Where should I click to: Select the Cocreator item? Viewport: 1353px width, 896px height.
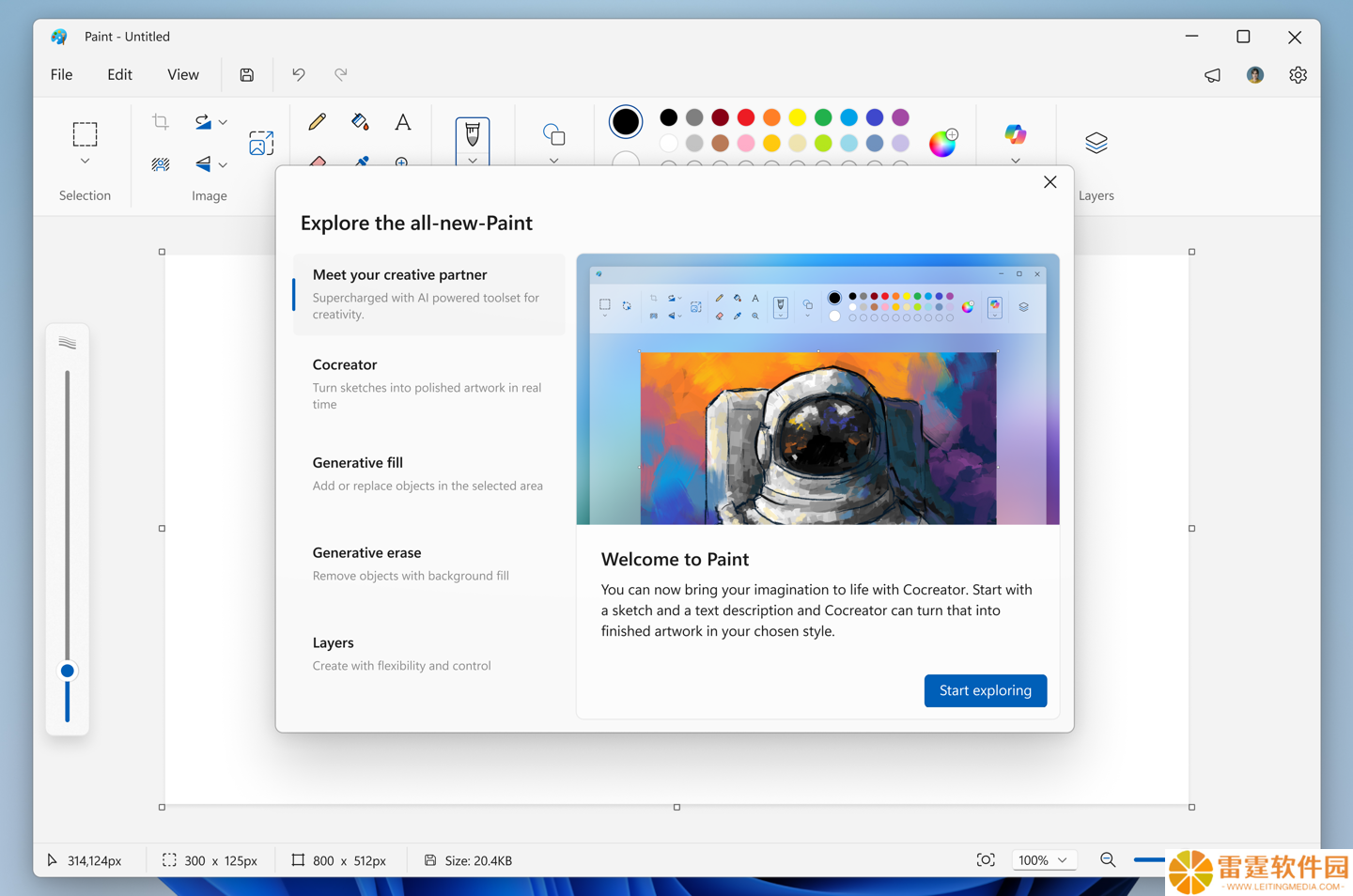429,384
